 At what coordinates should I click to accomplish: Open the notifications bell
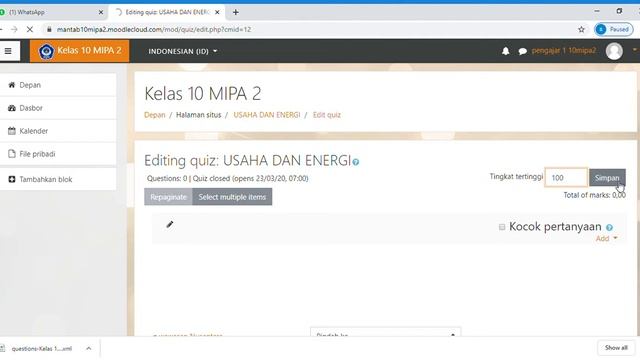[505, 51]
